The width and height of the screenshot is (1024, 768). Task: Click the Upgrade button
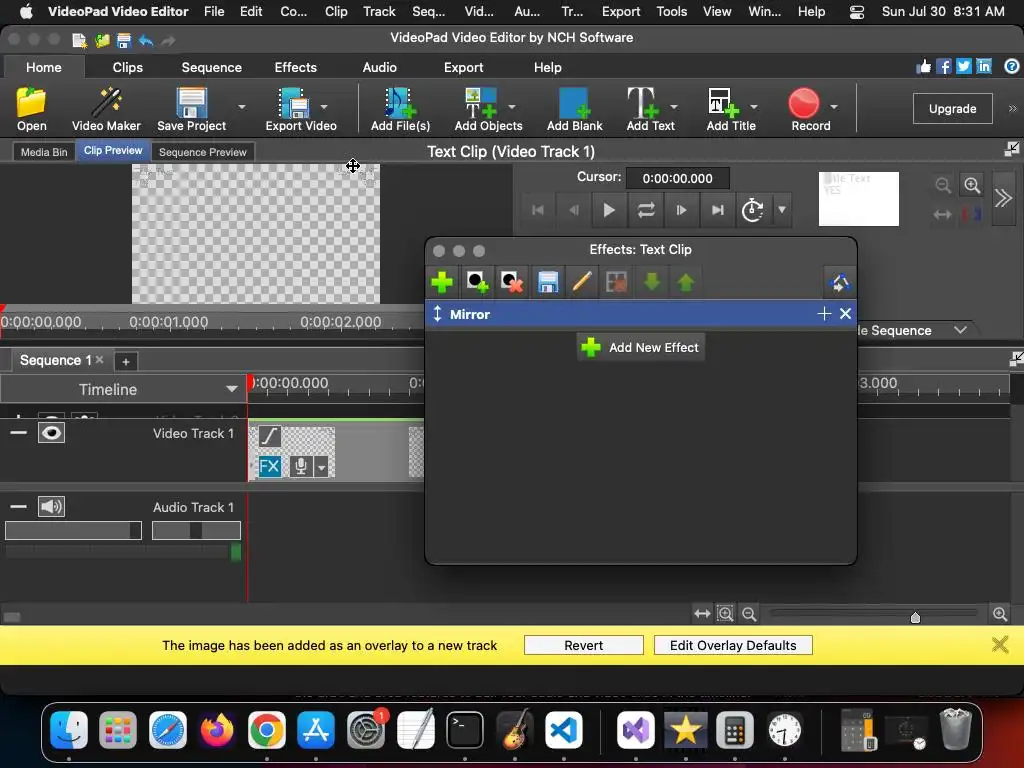(x=952, y=108)
